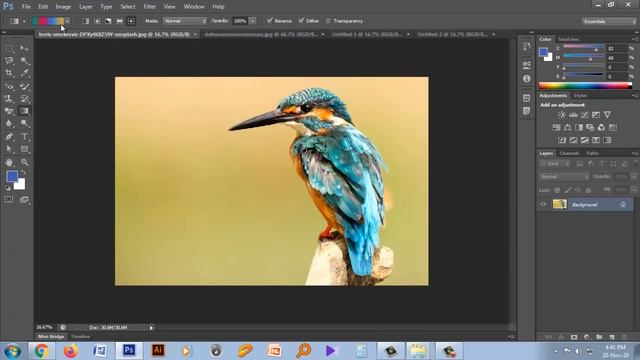Add a Brightness/Contrast adjustment
The height and width of the screenshot is (360, 640).
click(562, 115)
